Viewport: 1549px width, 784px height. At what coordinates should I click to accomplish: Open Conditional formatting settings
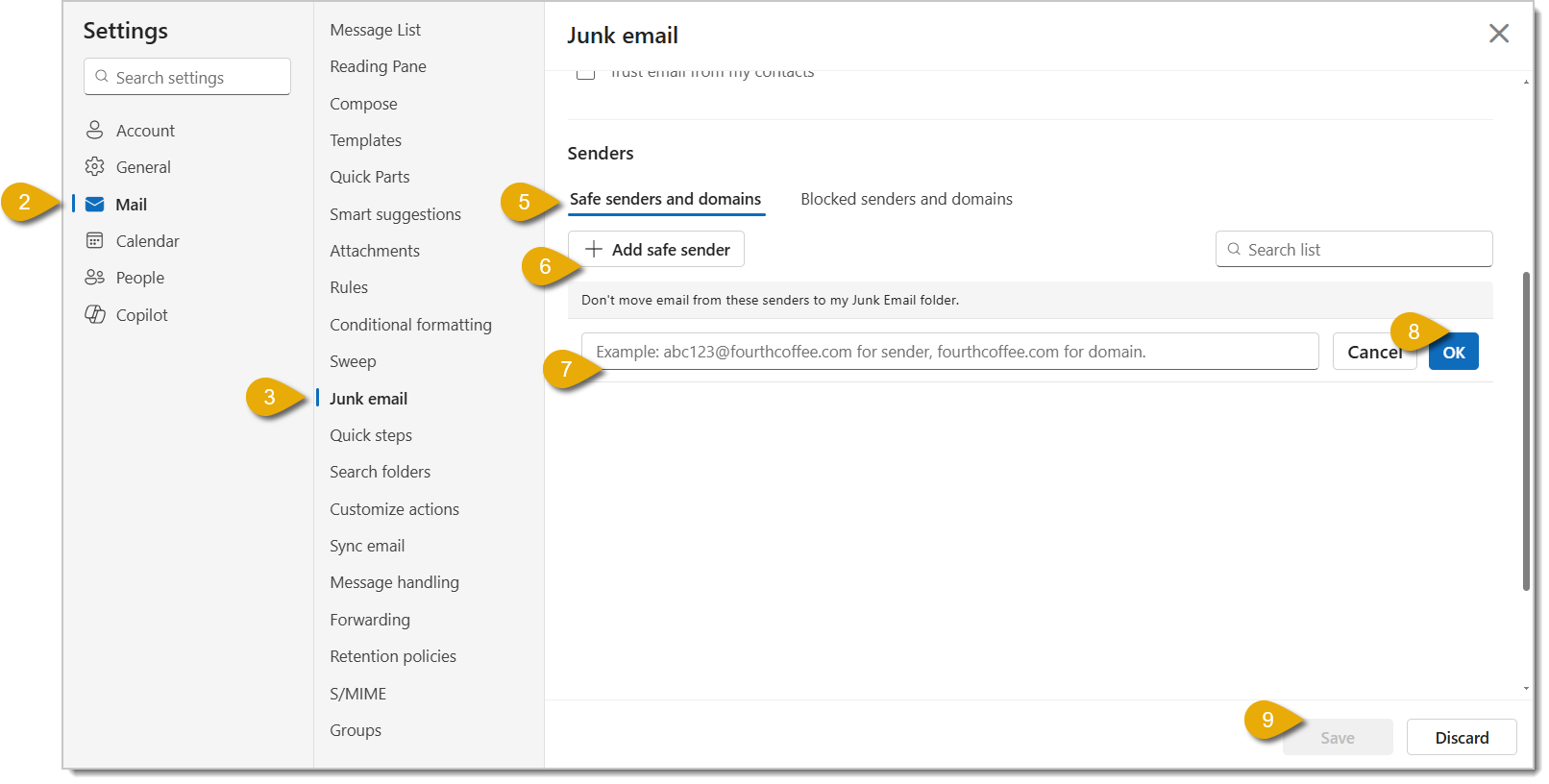[x=410, y=325]
